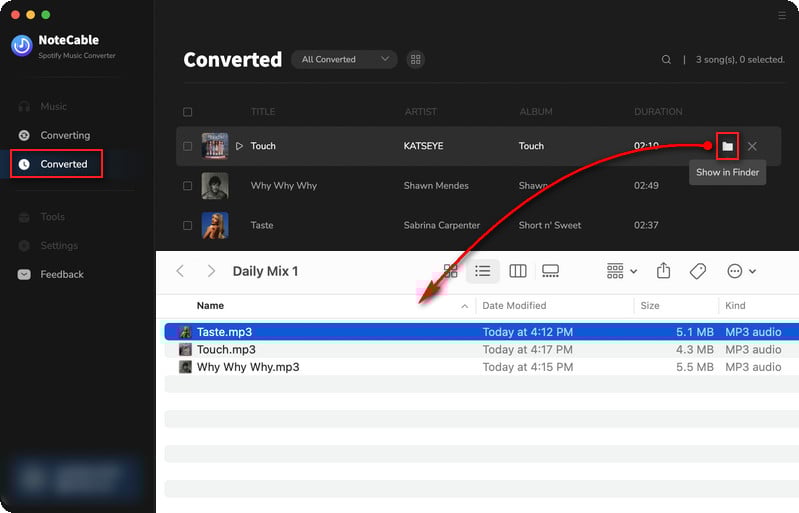
Task: Click the Why Why Why.mp3 file icon
Action: coord(185,367)
